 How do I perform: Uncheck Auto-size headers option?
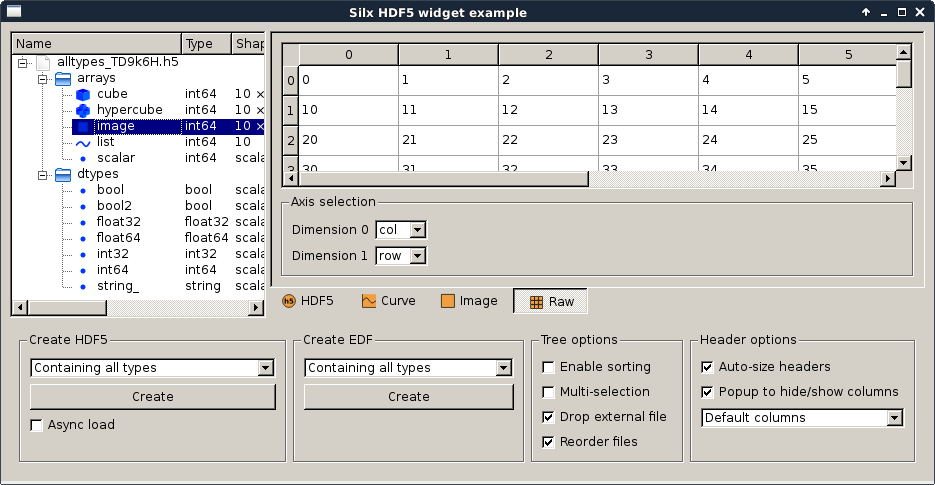pyautogui.click(x=708, y=367)
